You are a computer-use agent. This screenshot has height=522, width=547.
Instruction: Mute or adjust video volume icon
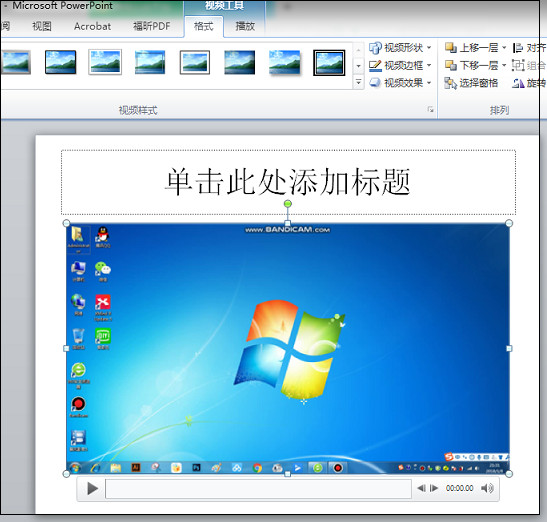pos(487,488)
